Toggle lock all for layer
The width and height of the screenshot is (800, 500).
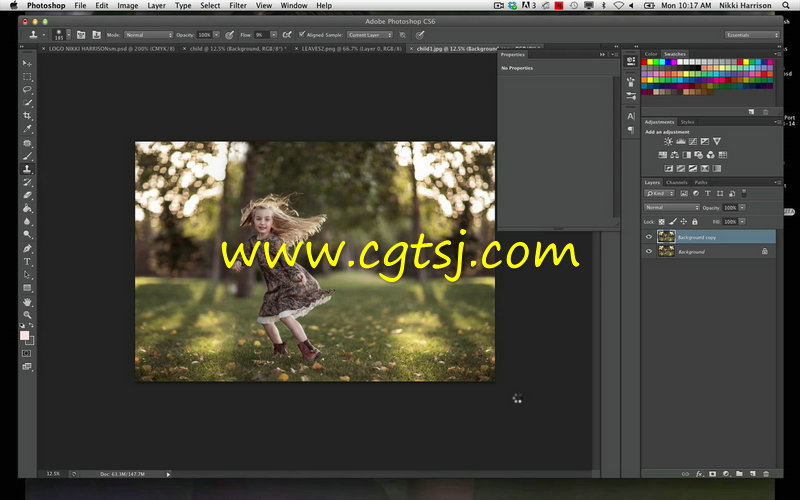(x=694, y=222)
